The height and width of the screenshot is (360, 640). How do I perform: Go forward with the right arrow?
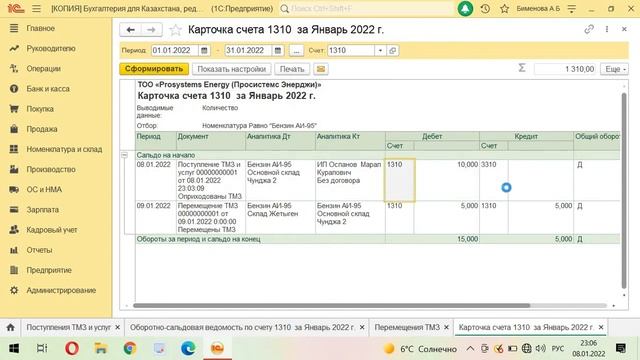(x=151, y=30)
